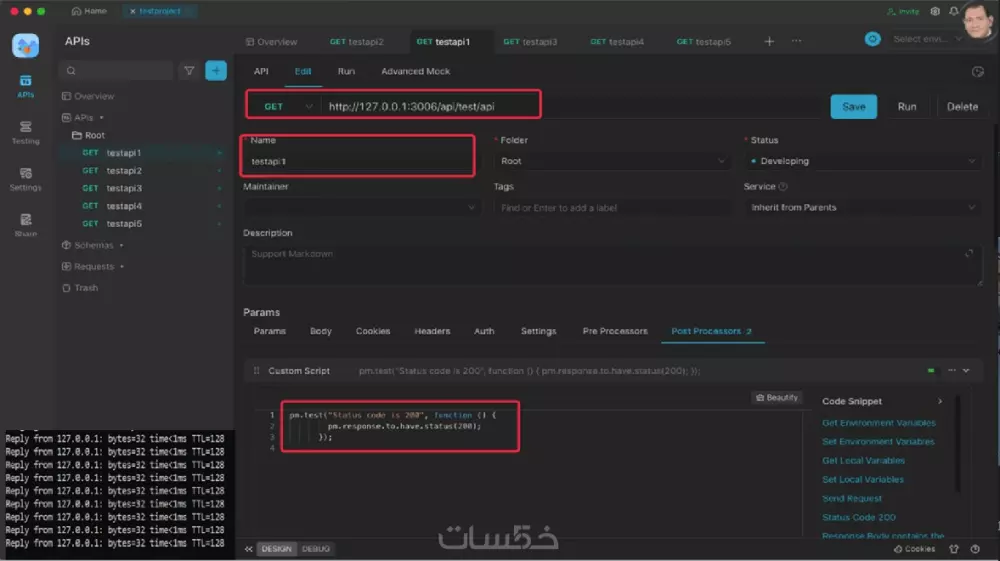
Task: Open the Trash item in API tree
Action: (80, 288)
